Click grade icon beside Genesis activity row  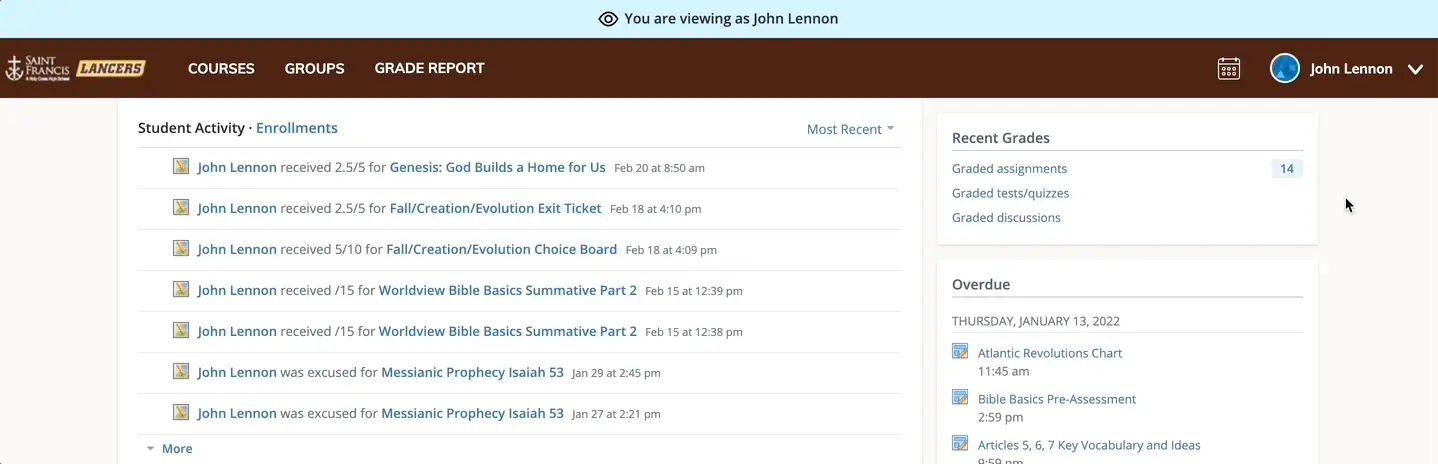[181, 167]
